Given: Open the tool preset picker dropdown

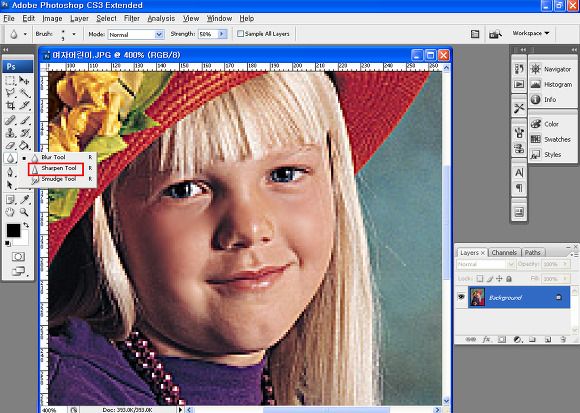Looking at the screenshot, I should (x=25, y=34).
